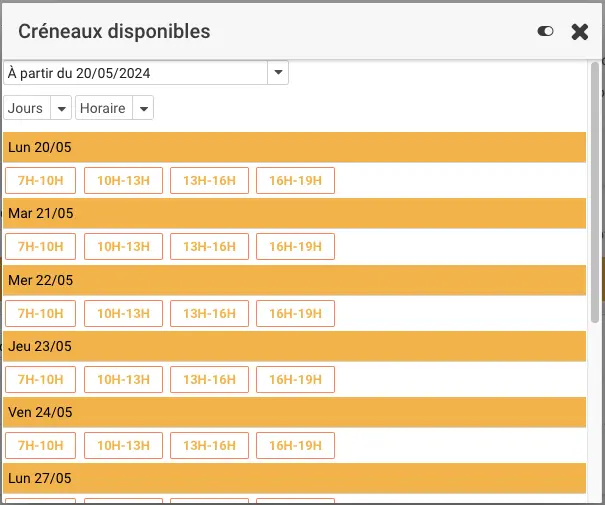This screenshot has width=605, height=505.
Task: Choose 10H-13H slot on Ven 24/05
Action: [x=123, y=445]
